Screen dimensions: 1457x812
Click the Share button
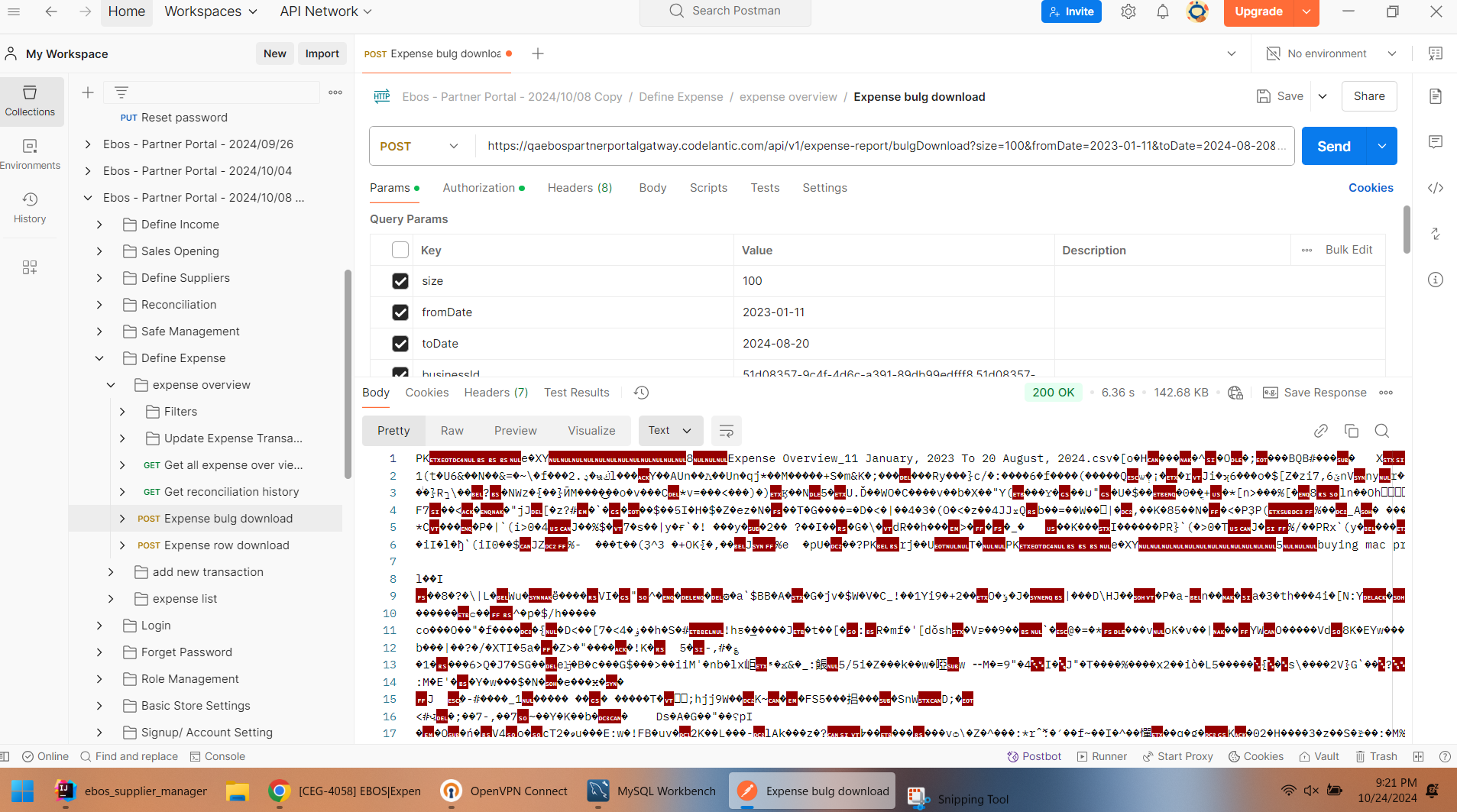tap(1369, 96)
